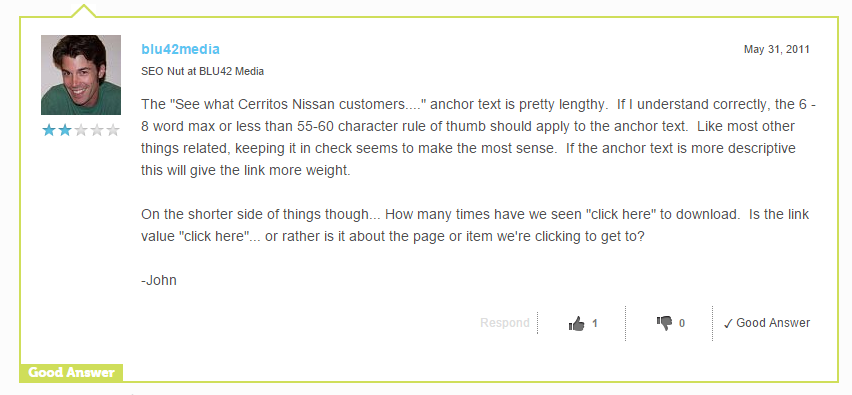View blu42media's profile photo
This screenshot has width=852, height=395.
point(81,75)
